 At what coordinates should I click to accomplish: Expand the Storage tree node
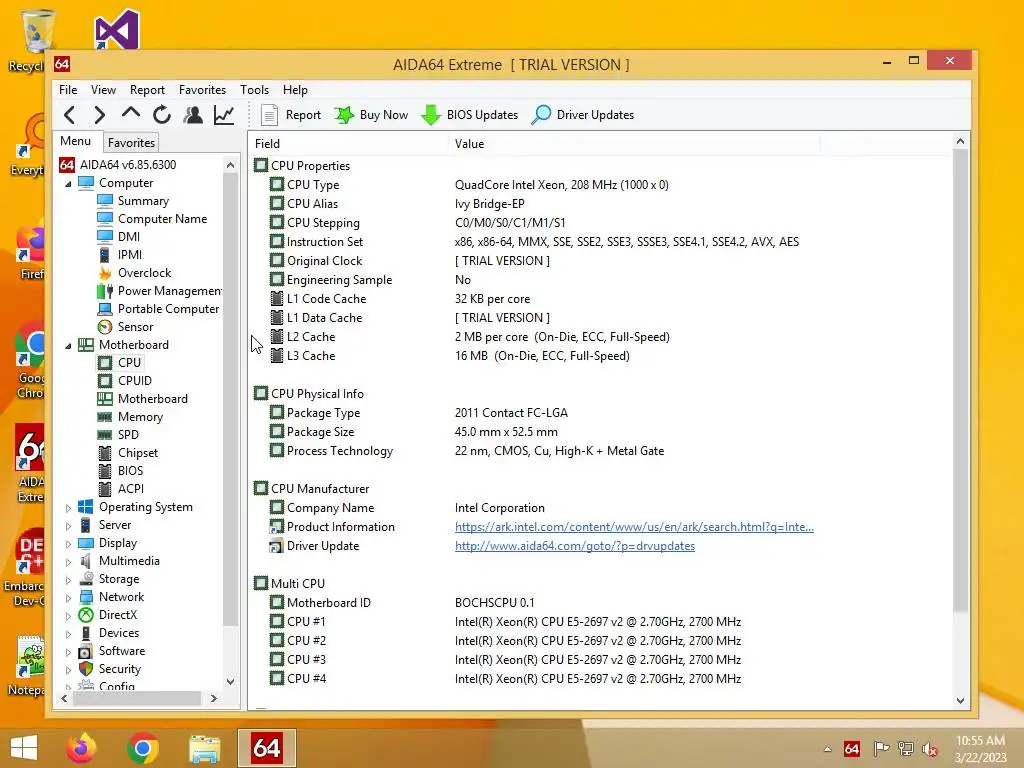(x=69, y=579)
